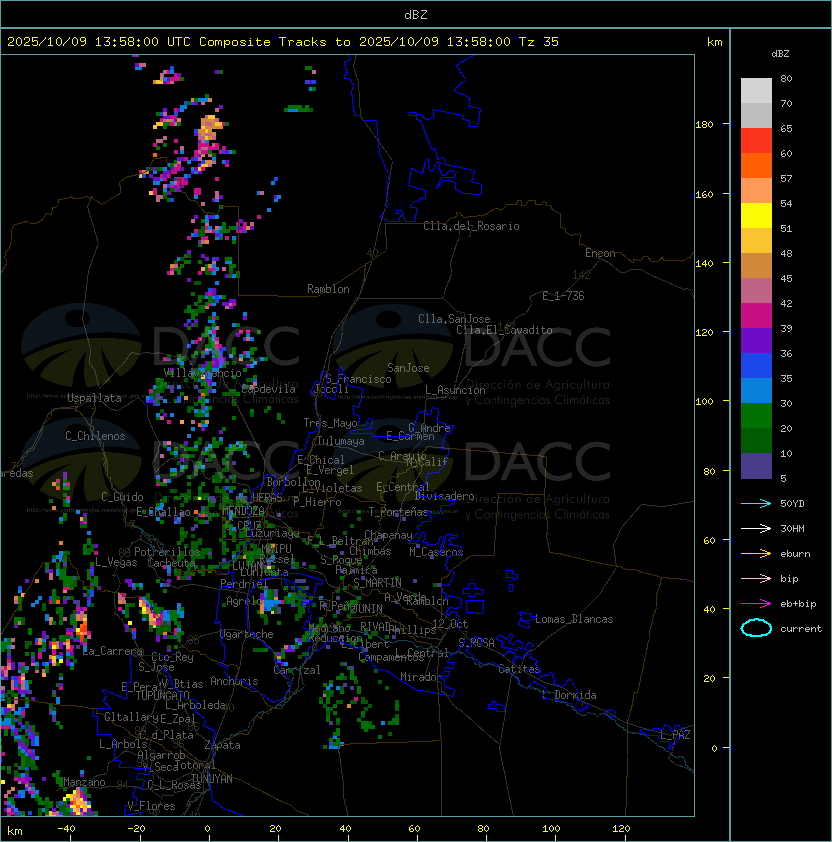
Task: Click the 'dBZ' title at the top bar
Action: (416, 14)
